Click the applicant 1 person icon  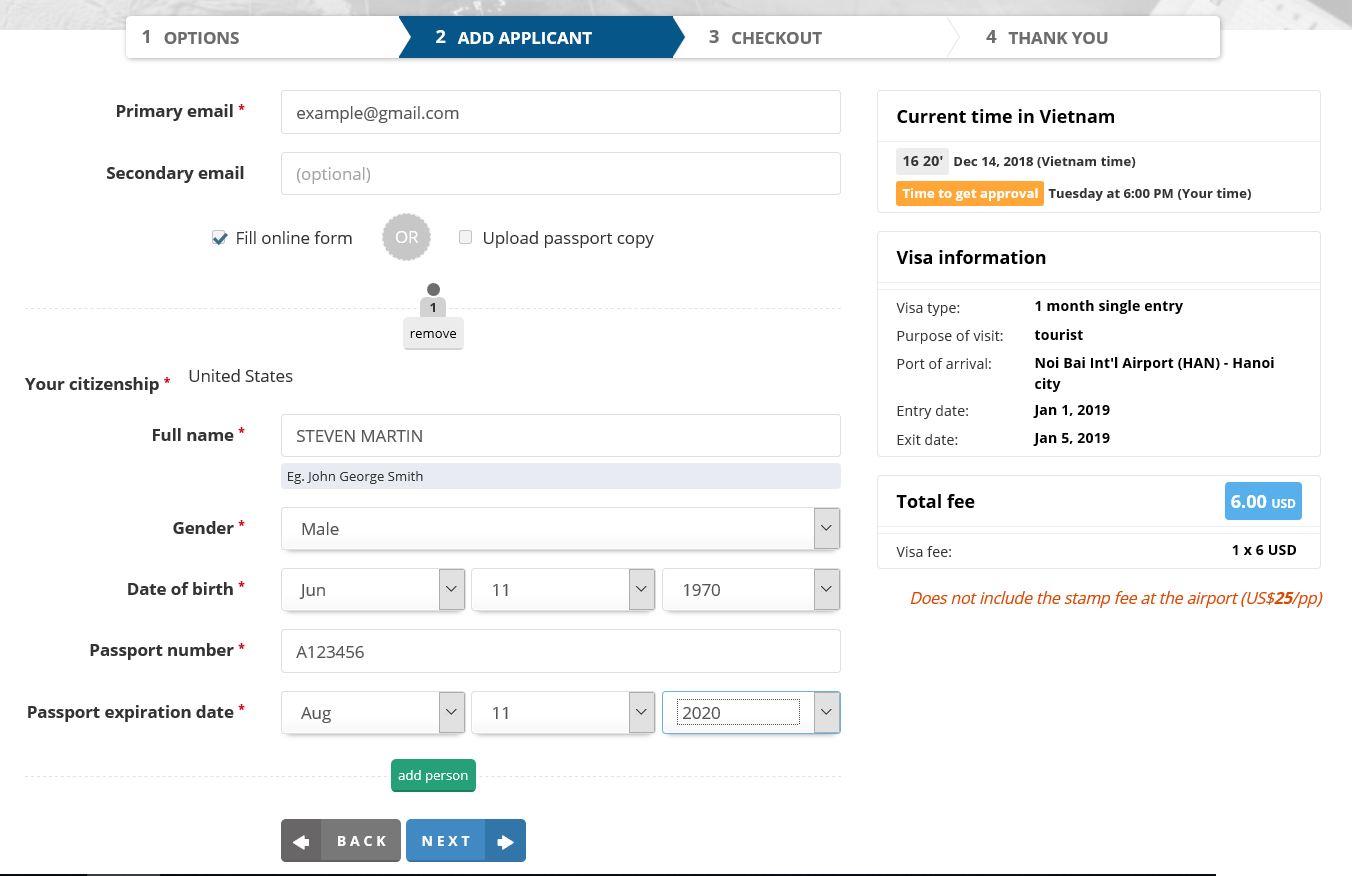[x=433, y=299]
